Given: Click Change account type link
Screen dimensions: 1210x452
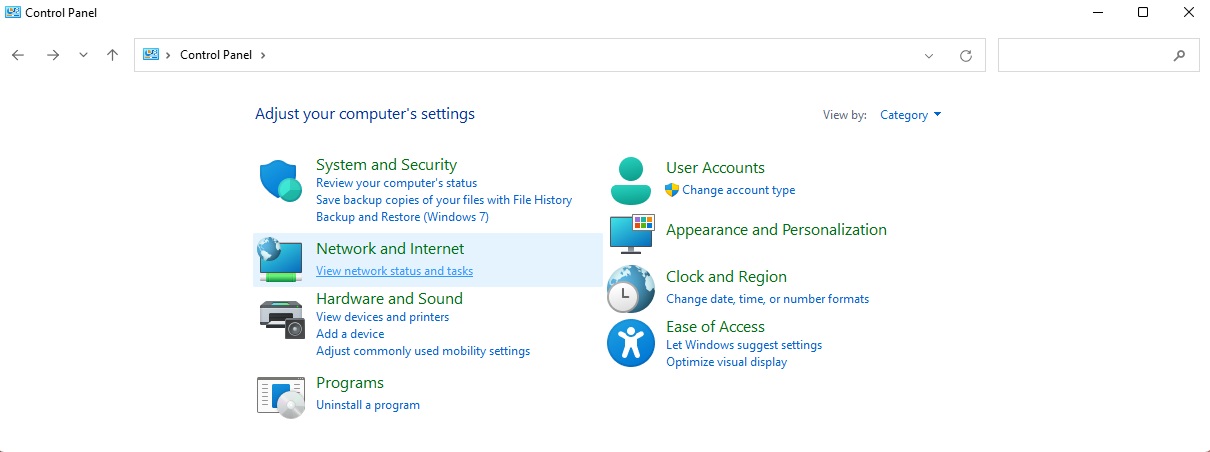Looking at the screenshot, I should point(739,190).
